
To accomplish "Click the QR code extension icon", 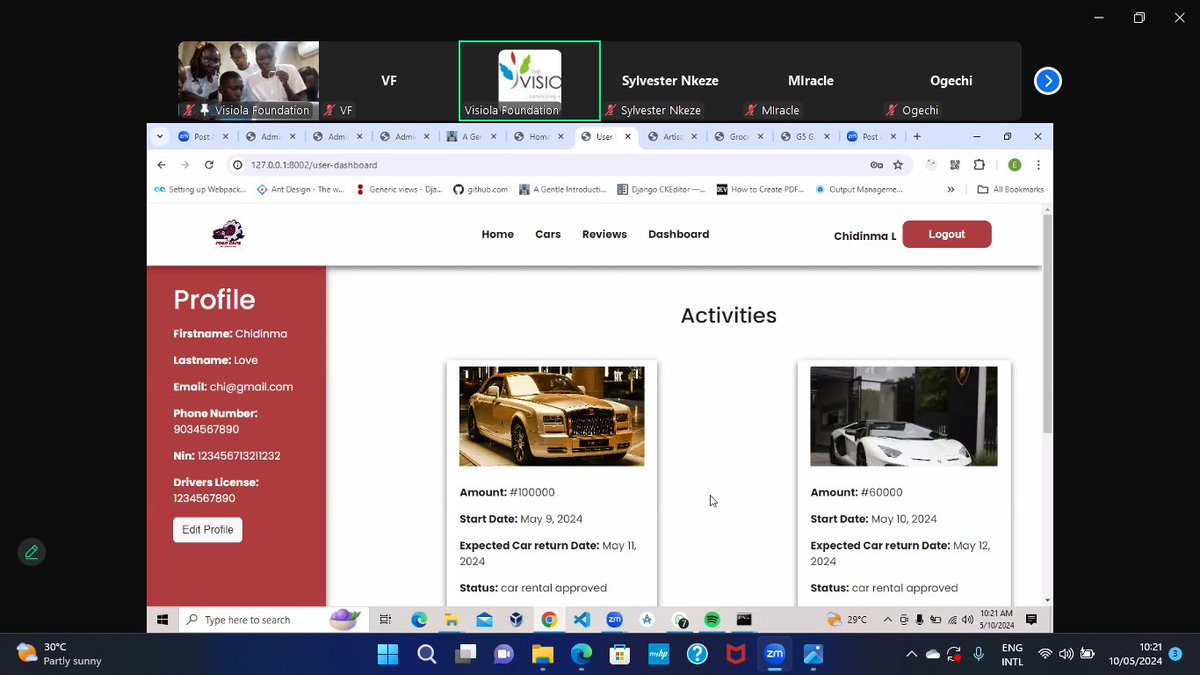I will tap(955, 165).
